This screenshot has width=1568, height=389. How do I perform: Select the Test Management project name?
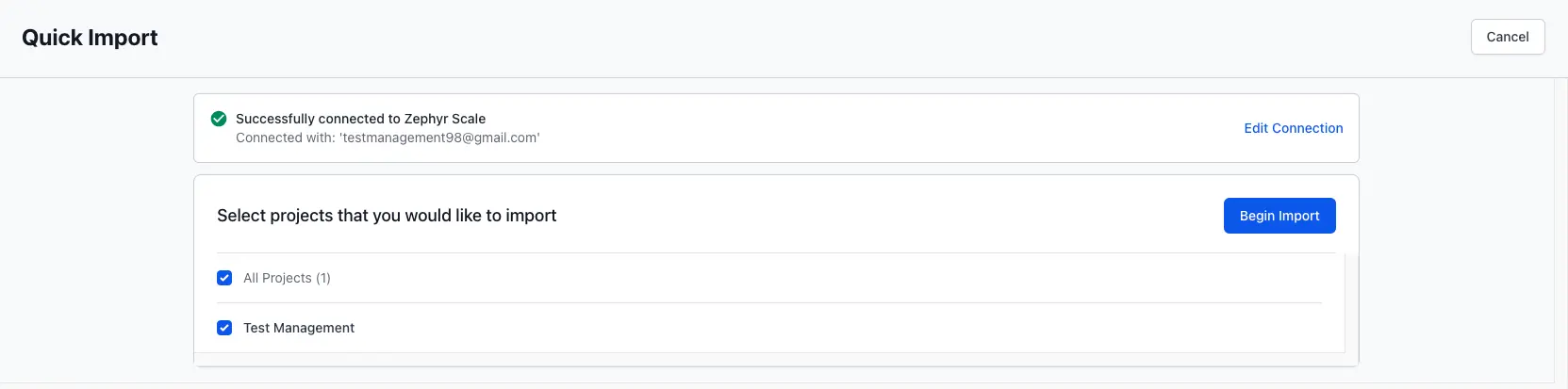coord(299,328)
